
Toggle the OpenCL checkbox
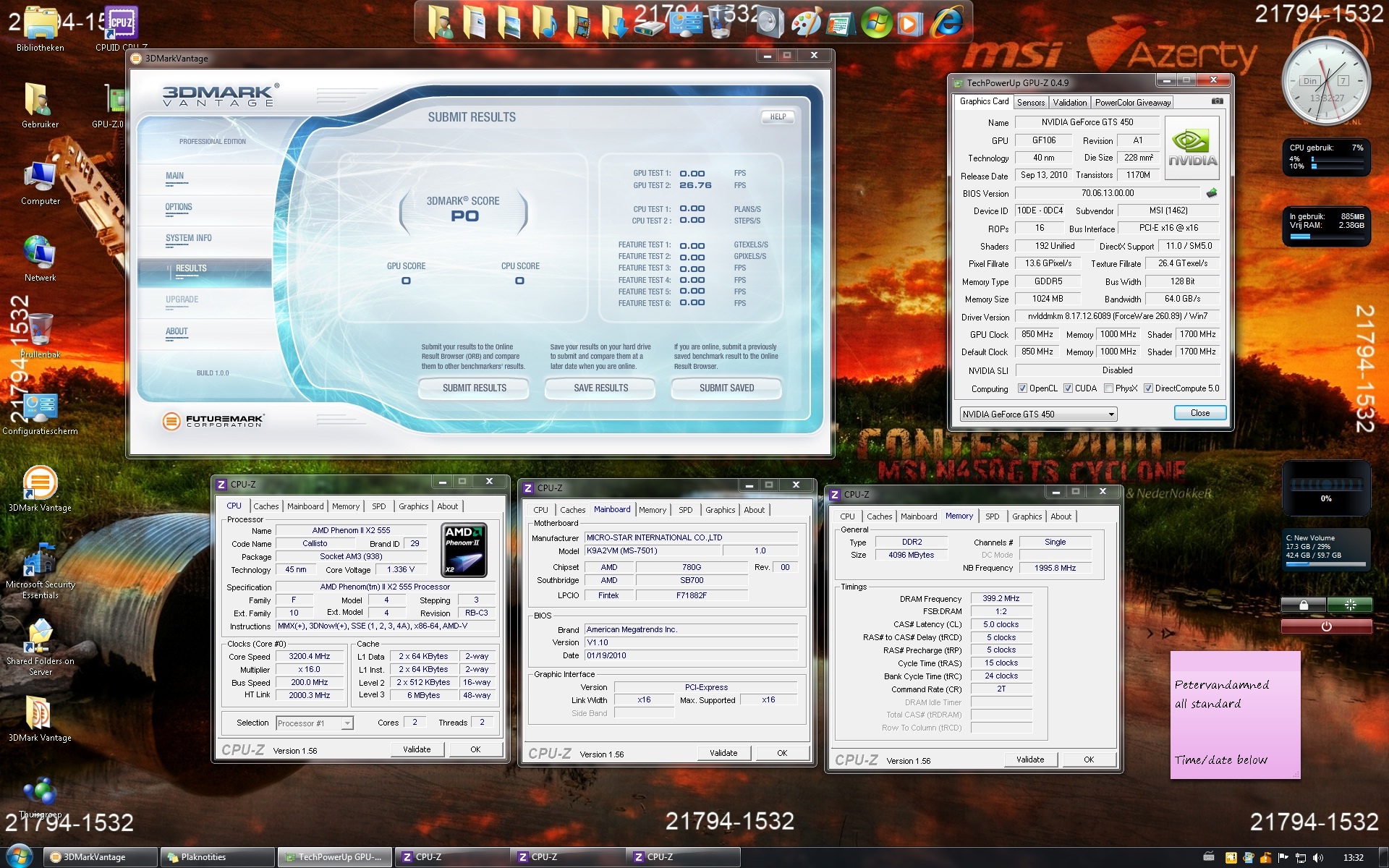1022,388
